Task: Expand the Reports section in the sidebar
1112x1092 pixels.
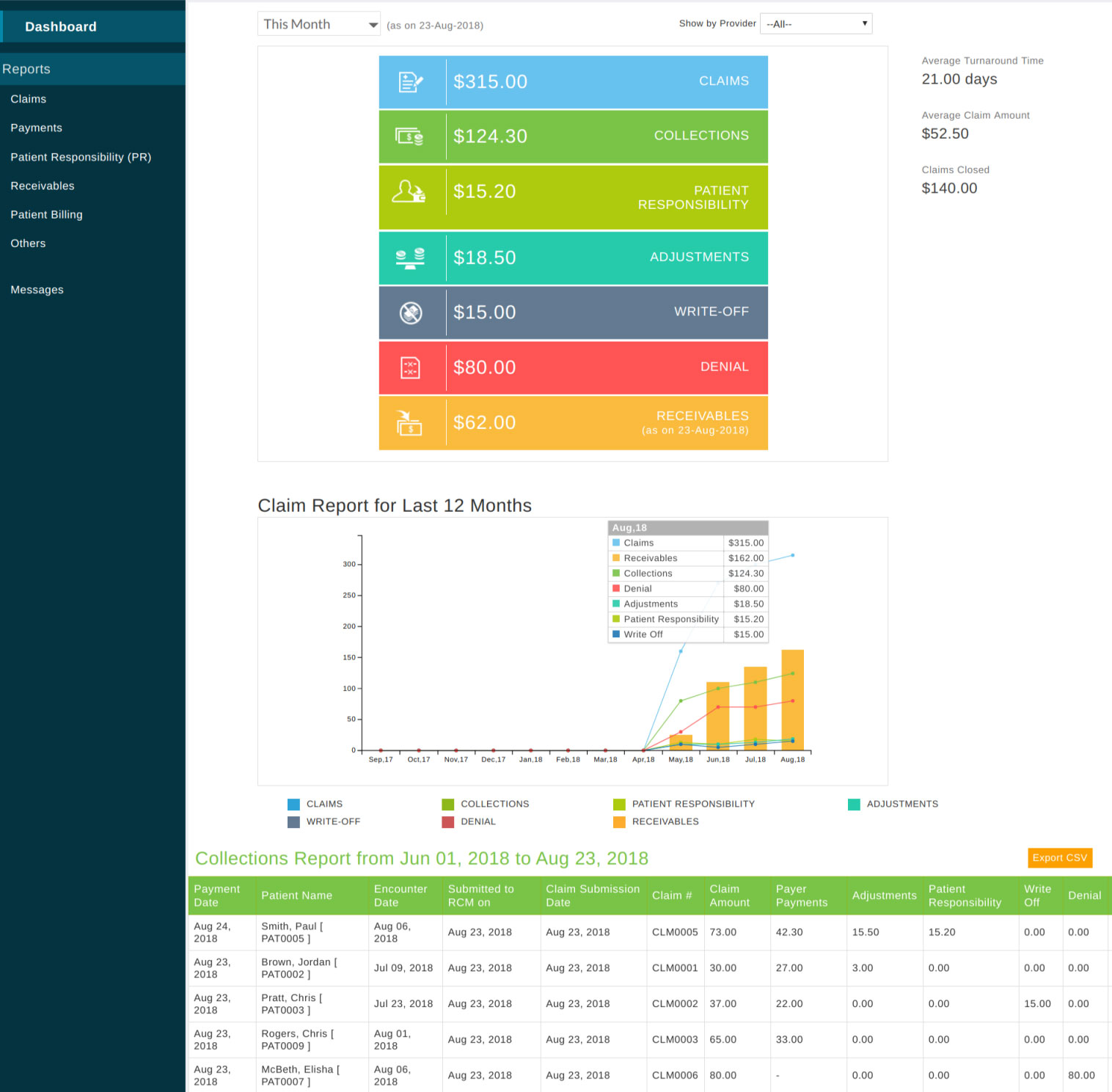Action: tap(26, 69)
